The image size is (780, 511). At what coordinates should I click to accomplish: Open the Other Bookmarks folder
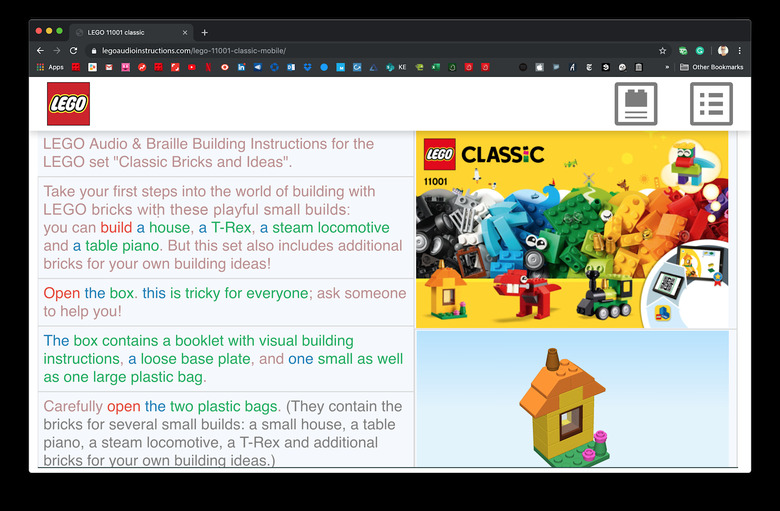click(711, 67)
